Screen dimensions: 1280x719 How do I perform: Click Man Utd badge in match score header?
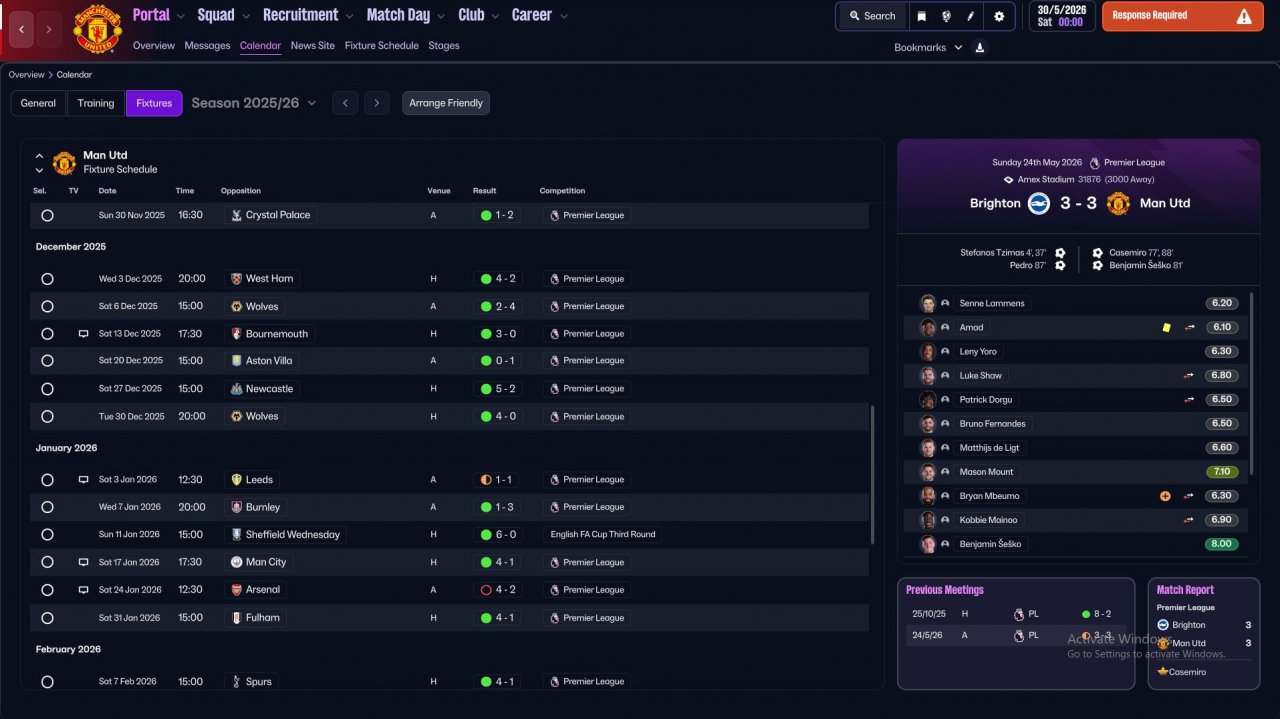(1118, 203)
